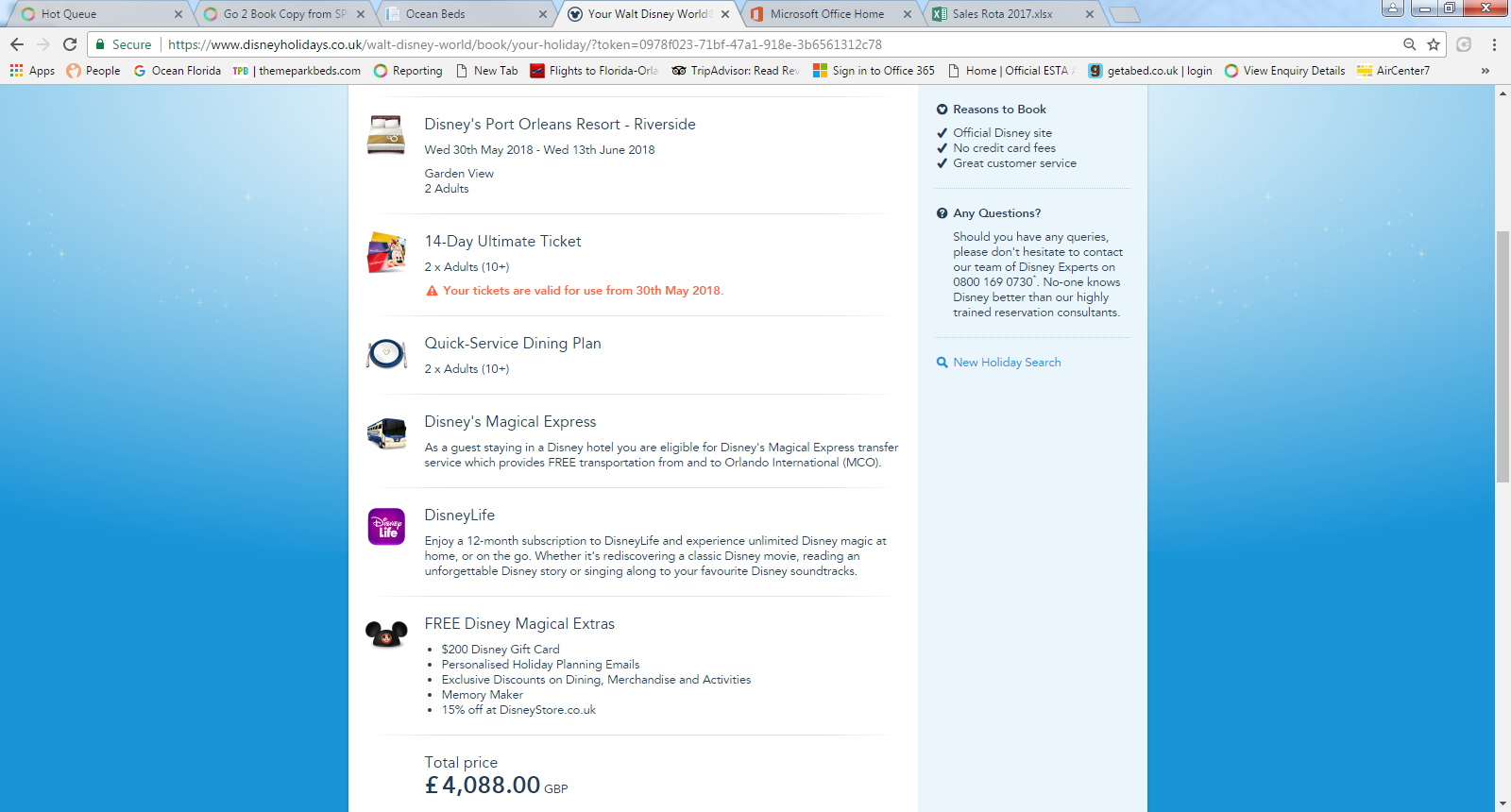1511x812 pixels.
Task: Click the Port Orleans Resort bed thumbnail
Action: pyautogui.click(x=386, y=135)
